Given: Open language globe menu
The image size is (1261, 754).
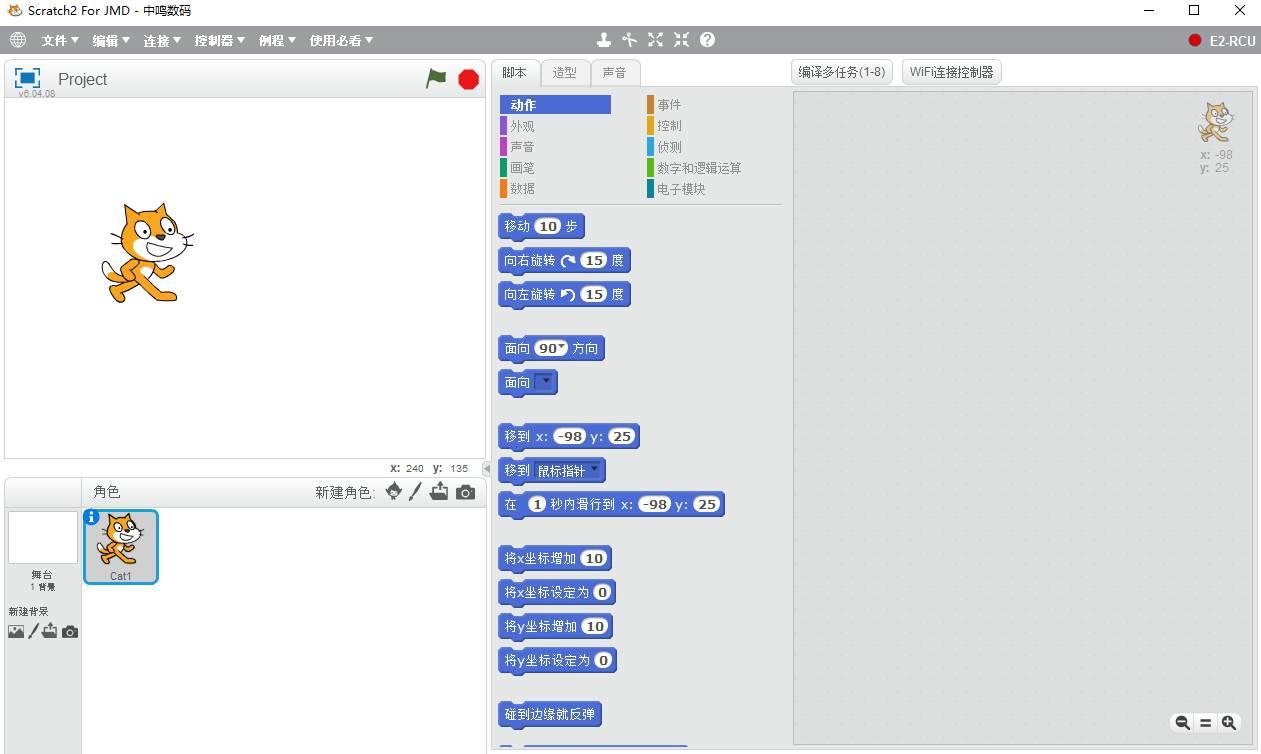Looking at the screenshot, I should point(17,40).
